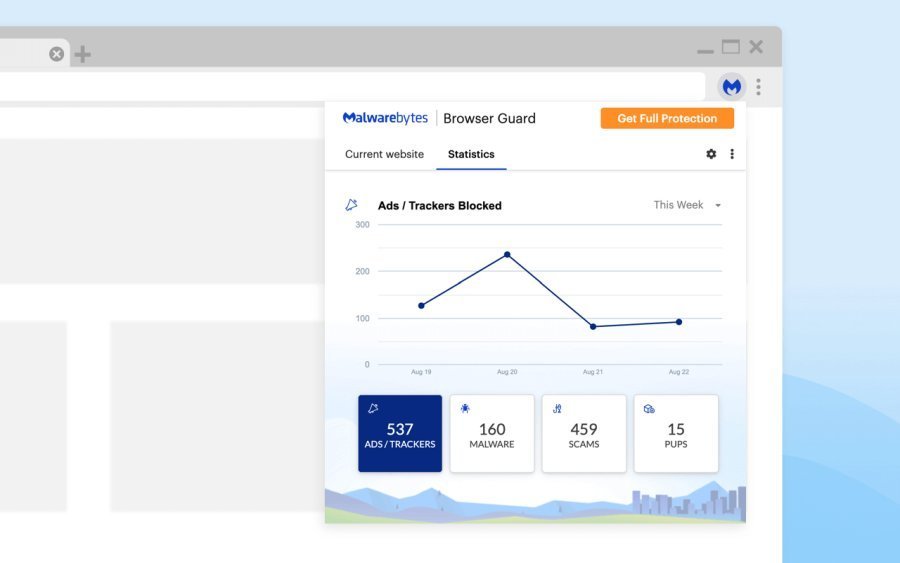This screenshot has width=900, height=563.
Task: Open the browser's vertical dots menu
Action: click(758, 87)
